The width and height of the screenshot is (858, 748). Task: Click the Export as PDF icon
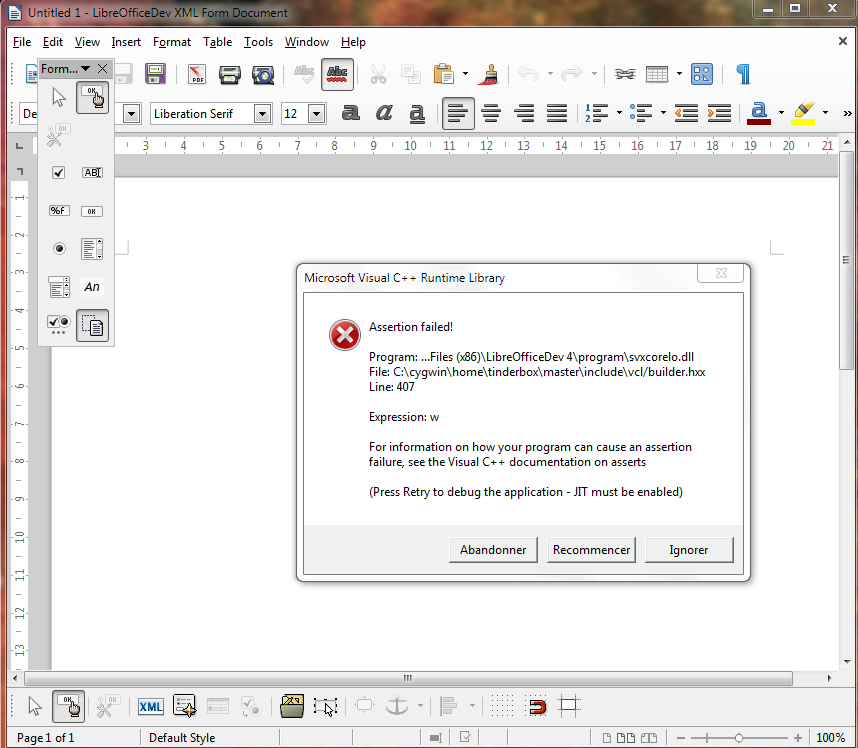pos(197,74)
